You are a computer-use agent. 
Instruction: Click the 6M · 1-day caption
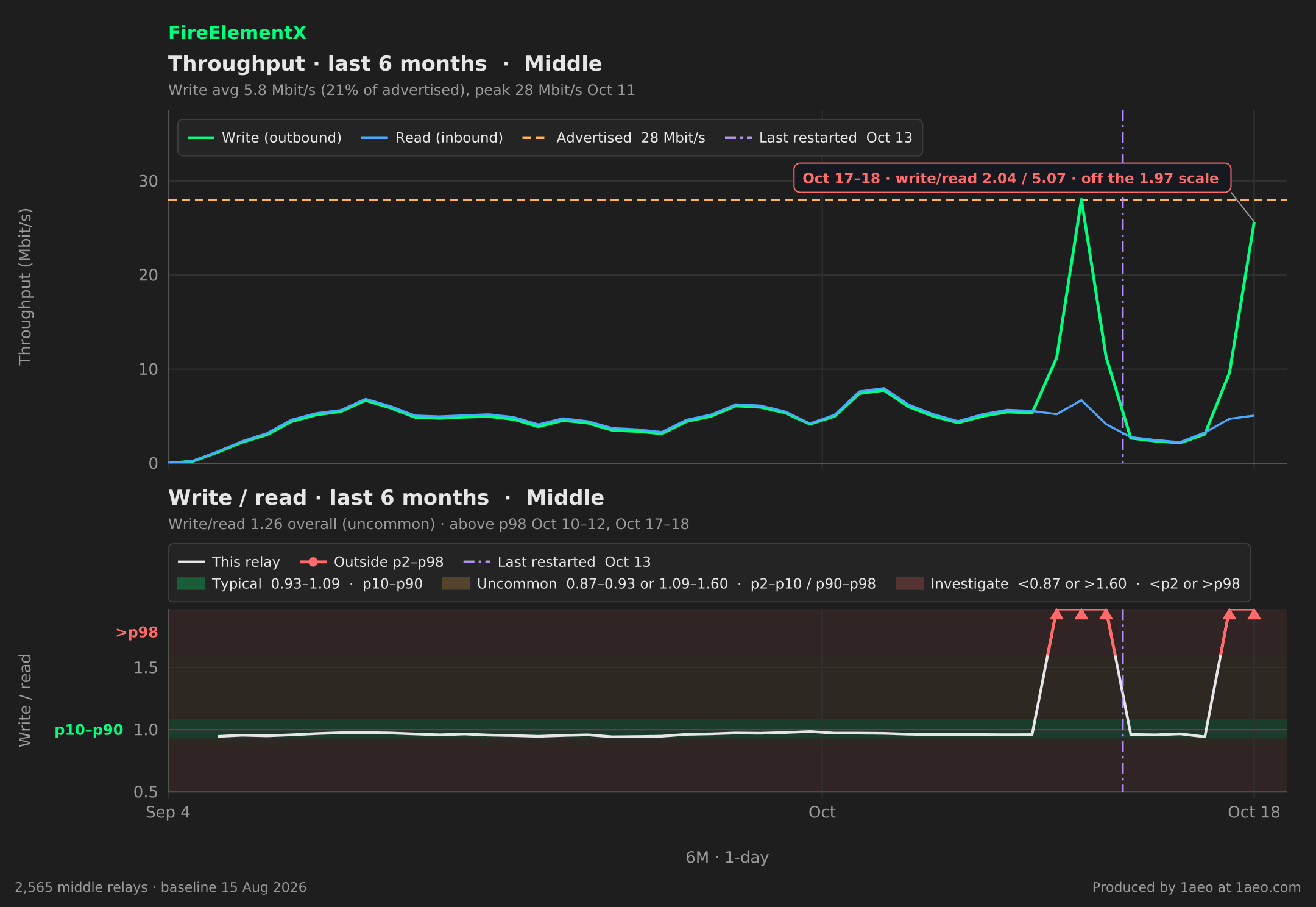(x=727, y=858)
